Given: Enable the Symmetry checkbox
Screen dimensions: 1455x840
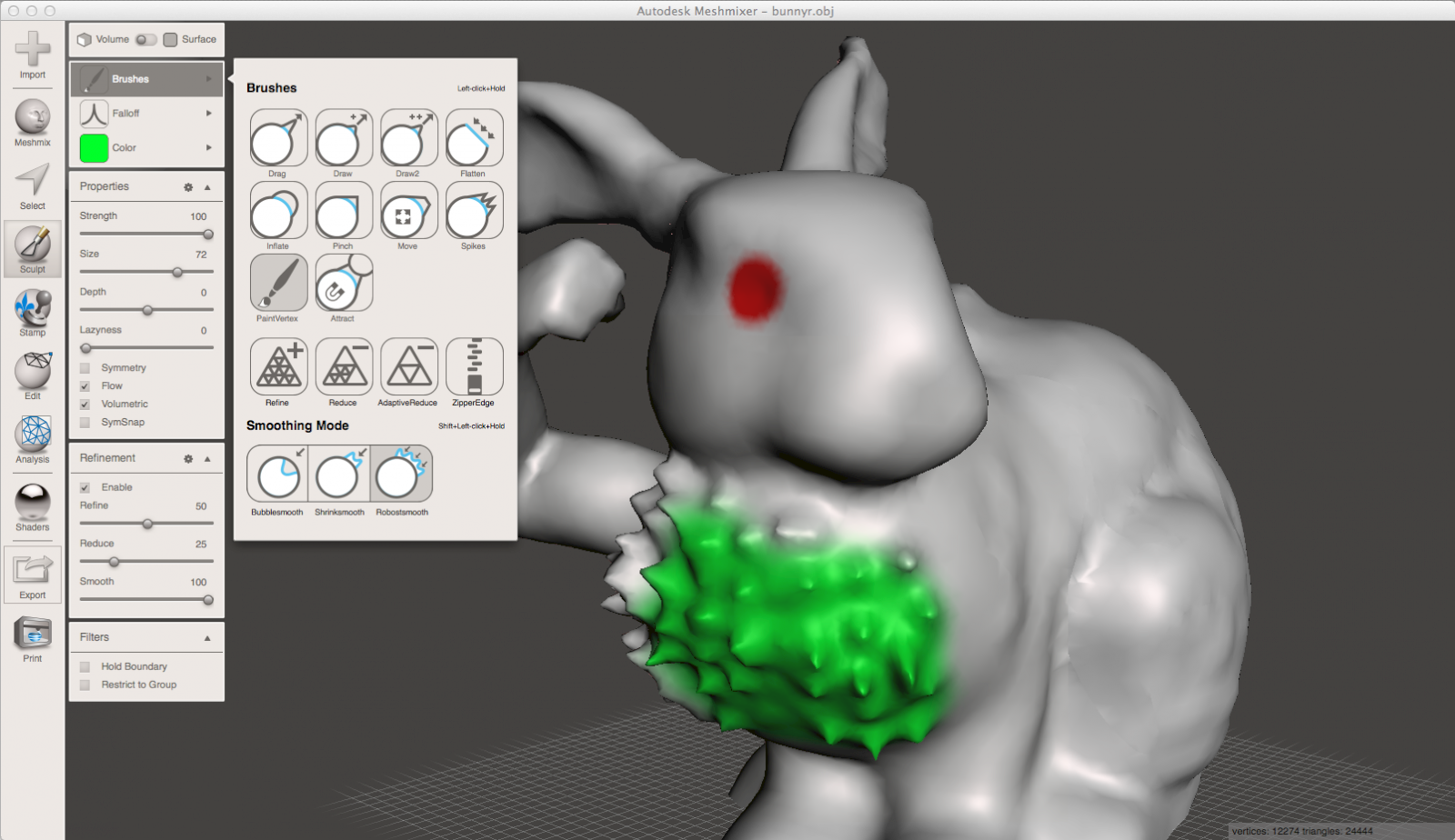Looking at the screenshot, I should [x=85, y=367].
